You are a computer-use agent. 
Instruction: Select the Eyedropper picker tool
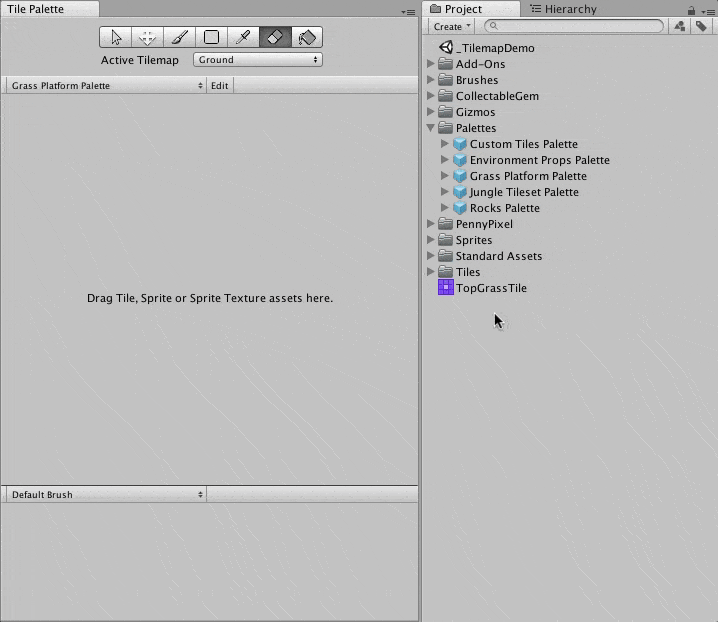click(x=243, y=37)
